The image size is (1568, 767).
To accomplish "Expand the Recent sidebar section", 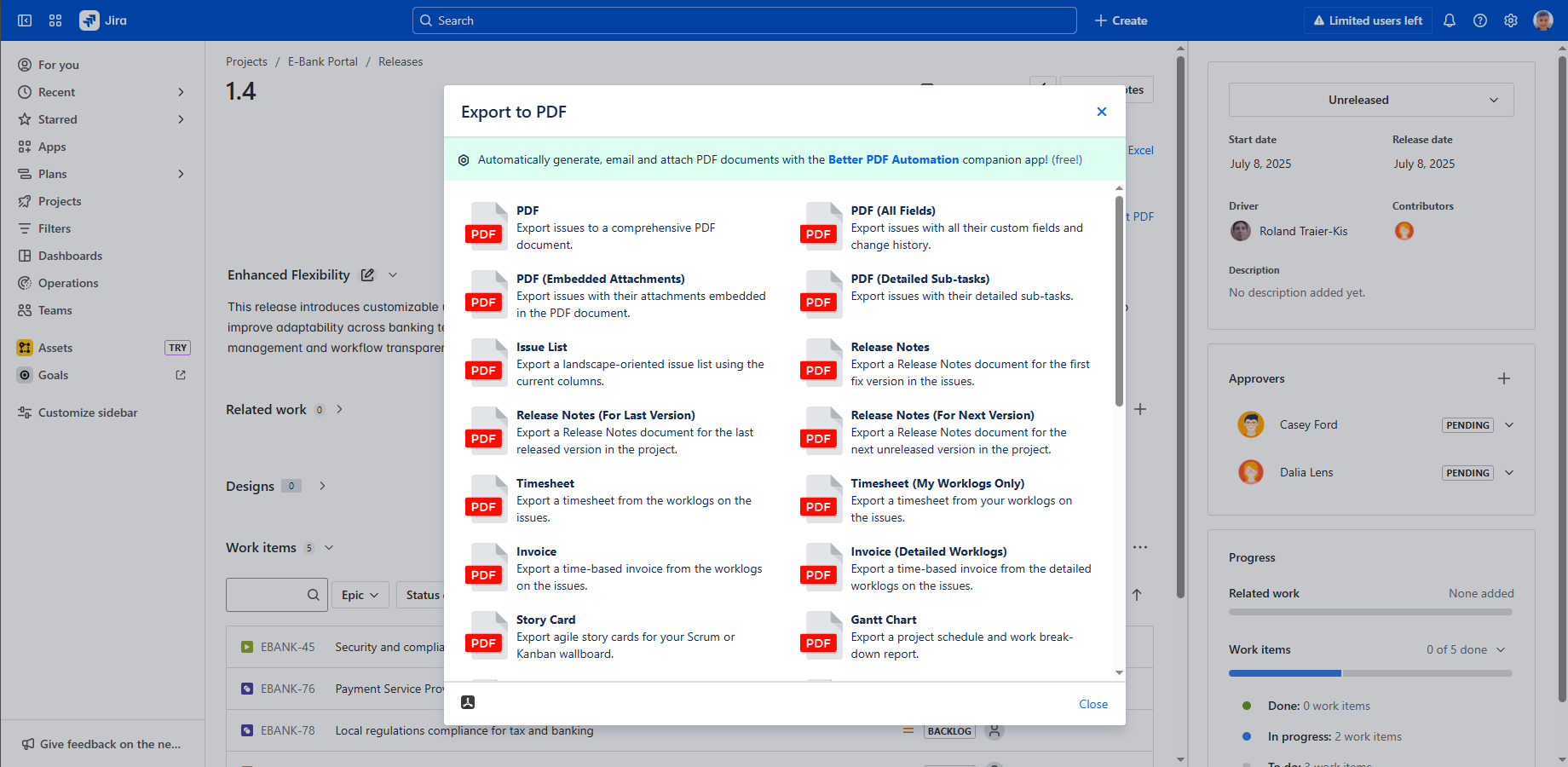I will point(181,92).
